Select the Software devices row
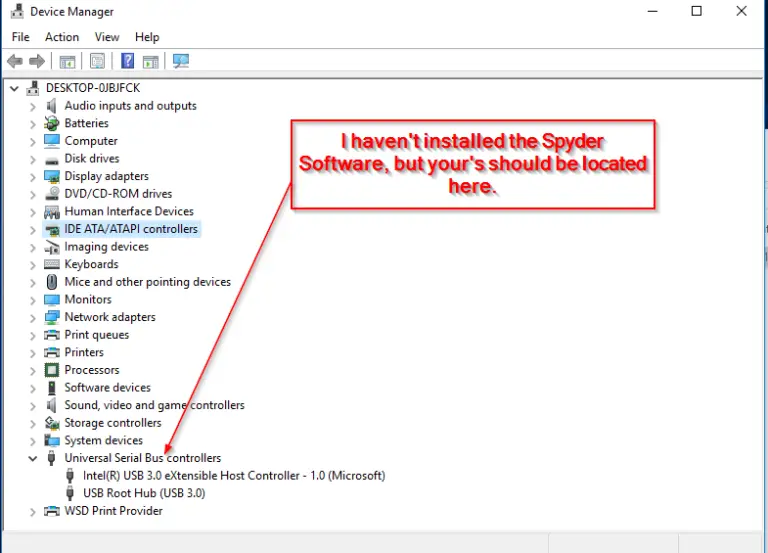The height and width of the screenshot is (553, 768). click(107, 387)
